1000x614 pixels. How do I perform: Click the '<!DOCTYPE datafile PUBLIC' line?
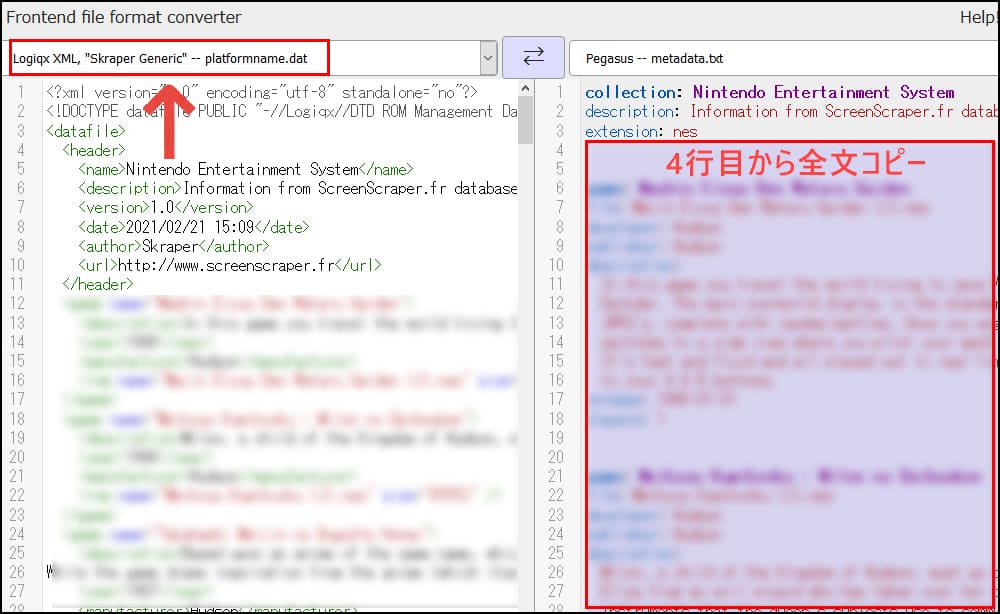coord(281,112)
